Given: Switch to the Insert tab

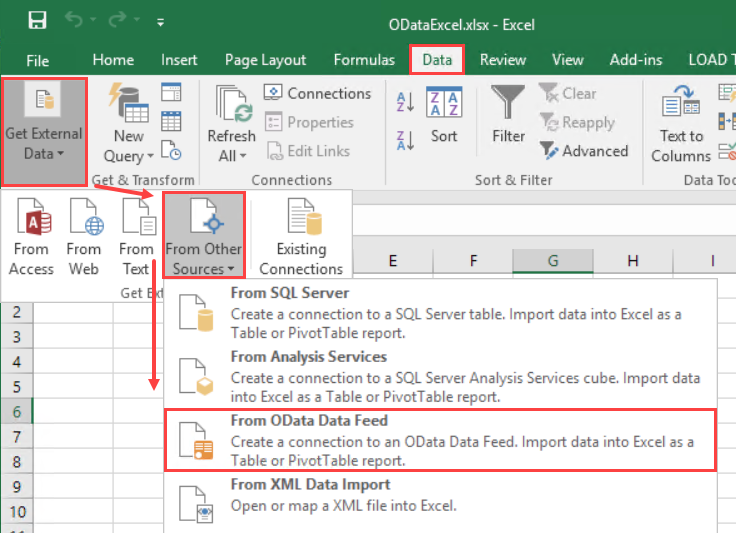Looking at the screenshot, I should click(179, 60).
